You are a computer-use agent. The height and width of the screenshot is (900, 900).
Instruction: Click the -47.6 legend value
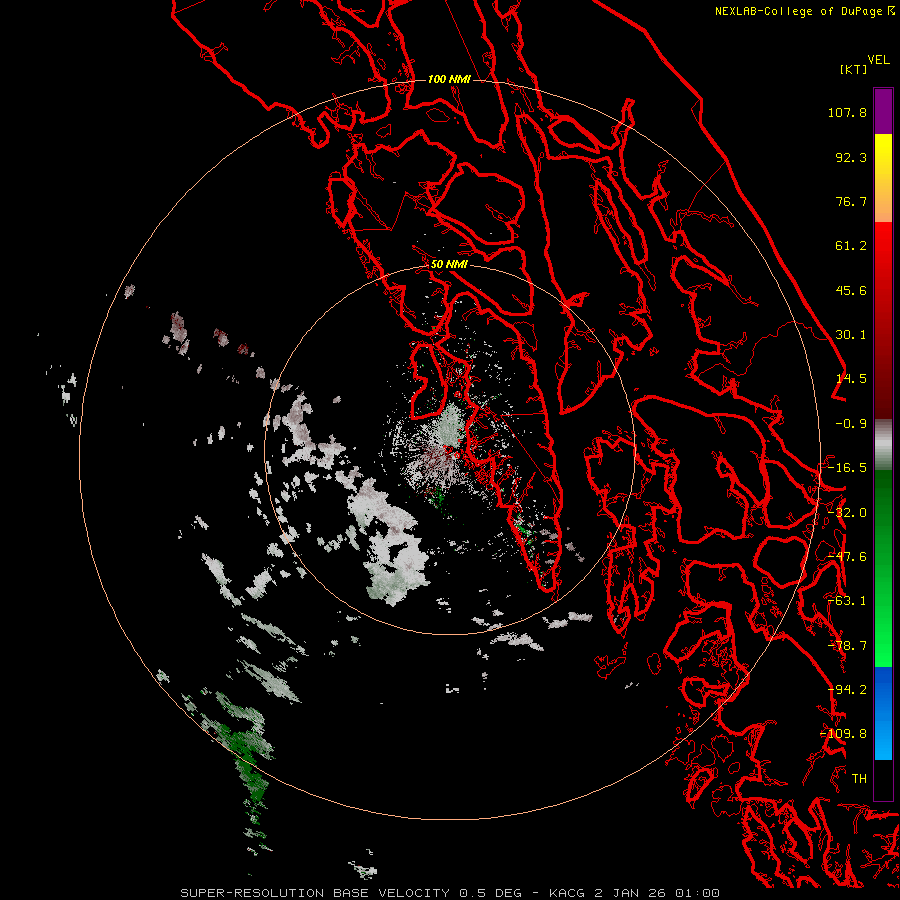(847, 557)
